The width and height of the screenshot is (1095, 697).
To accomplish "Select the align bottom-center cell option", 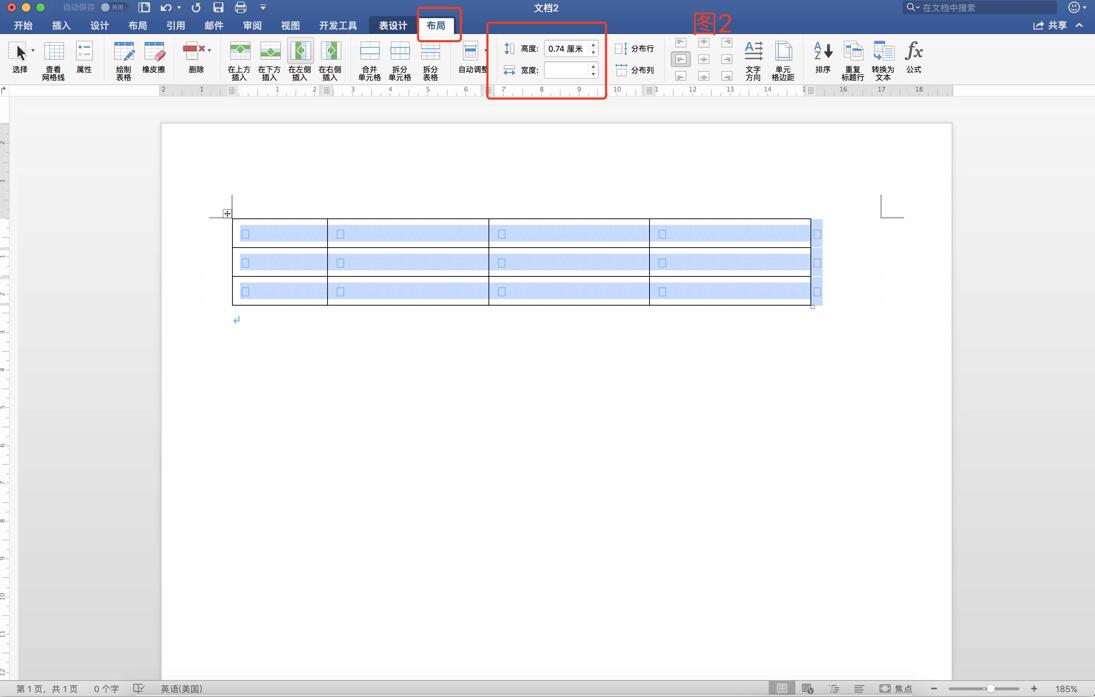I will pyautogui.click(x=704, y=76).
